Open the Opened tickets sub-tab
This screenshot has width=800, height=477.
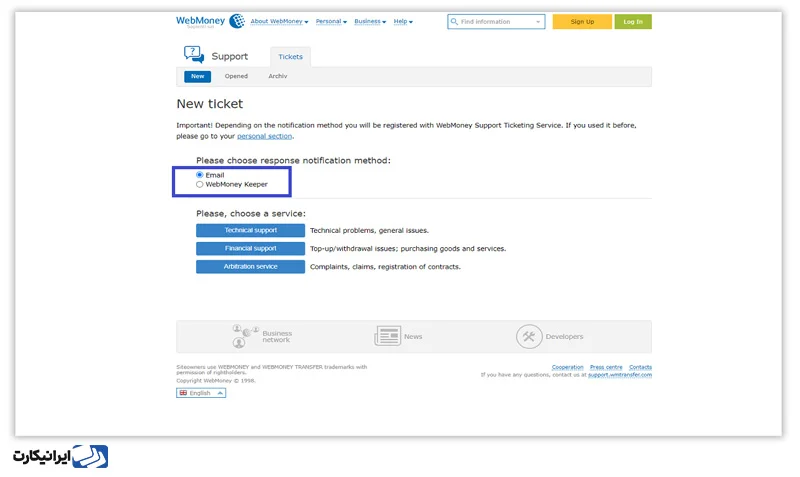236,76
